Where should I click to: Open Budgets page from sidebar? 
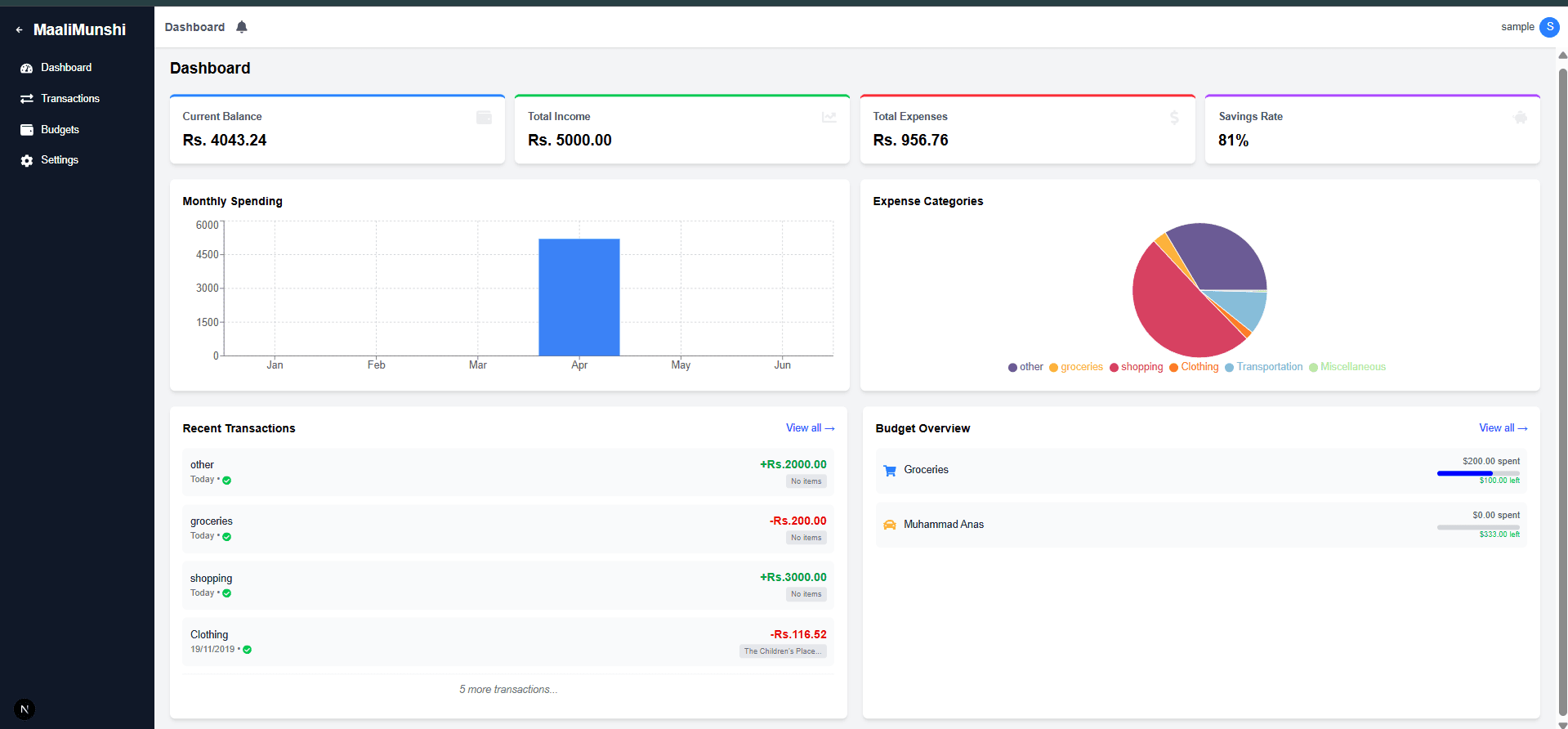(60, 130)
